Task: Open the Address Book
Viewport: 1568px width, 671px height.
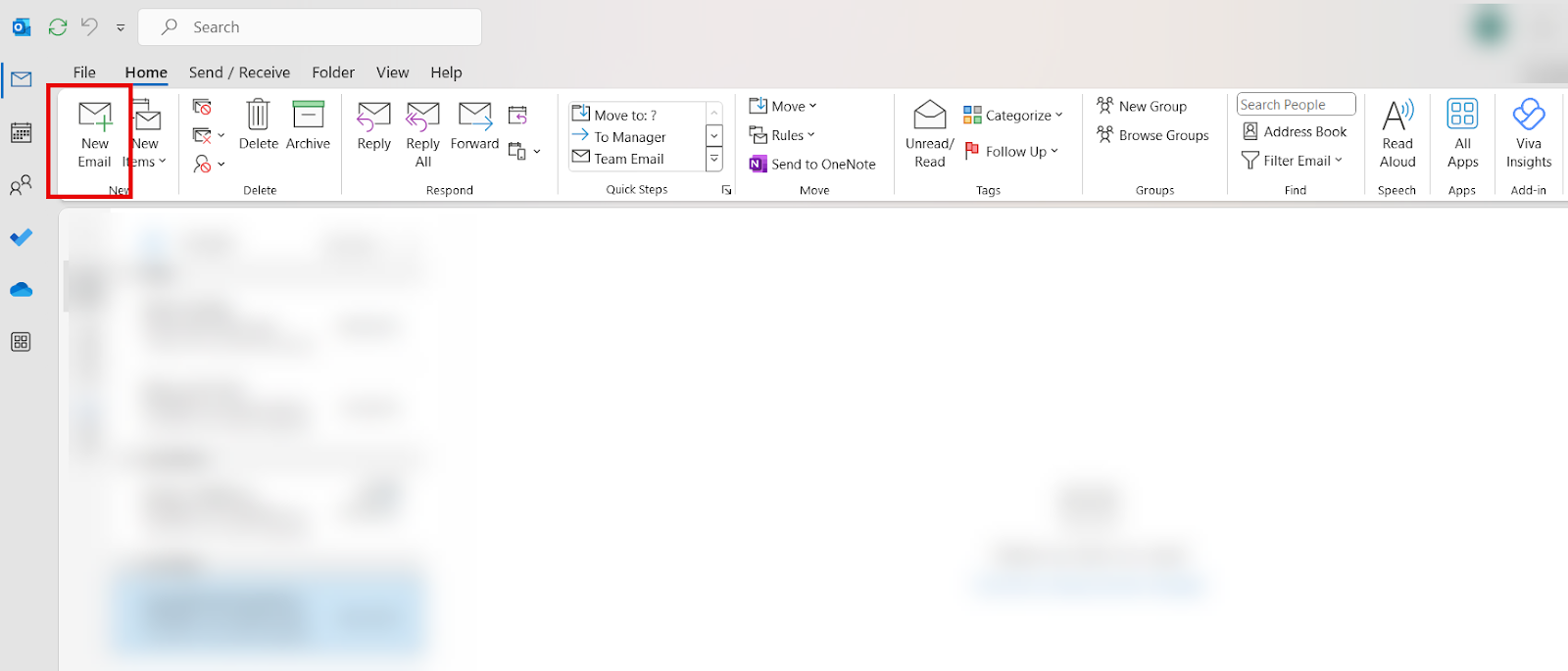Action: tap(1295, 131)
